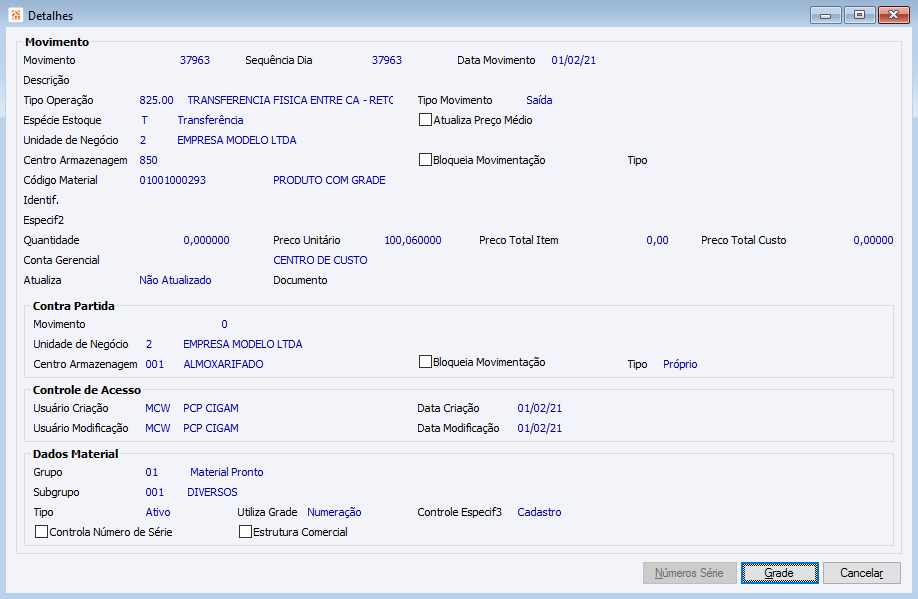
Task: Click Utiliza Grade value Numeração
Action: pyautogui.click(x=334, y=512)
